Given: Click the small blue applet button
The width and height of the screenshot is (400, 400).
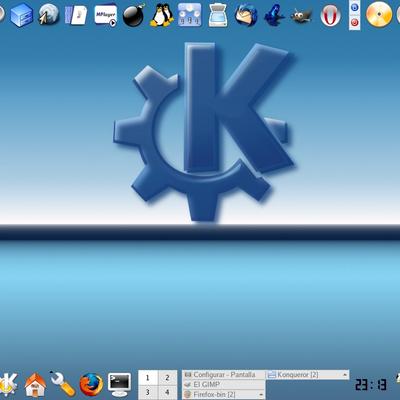Looking at the screenshot, I should 355,7.
